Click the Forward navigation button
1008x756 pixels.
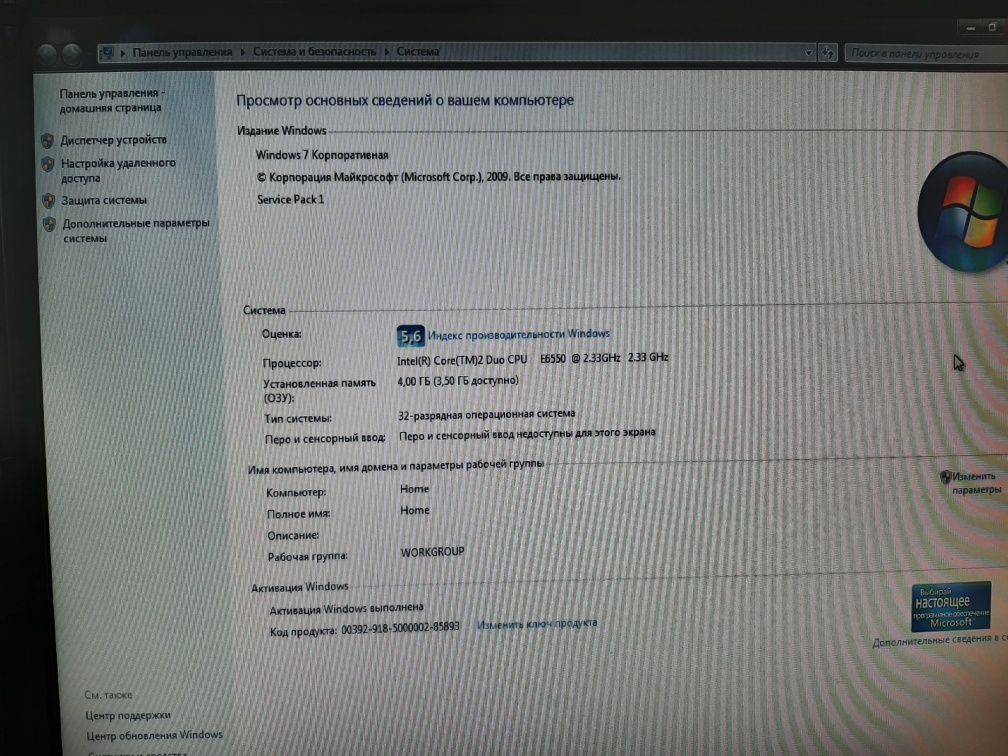(x=71, y=54)
